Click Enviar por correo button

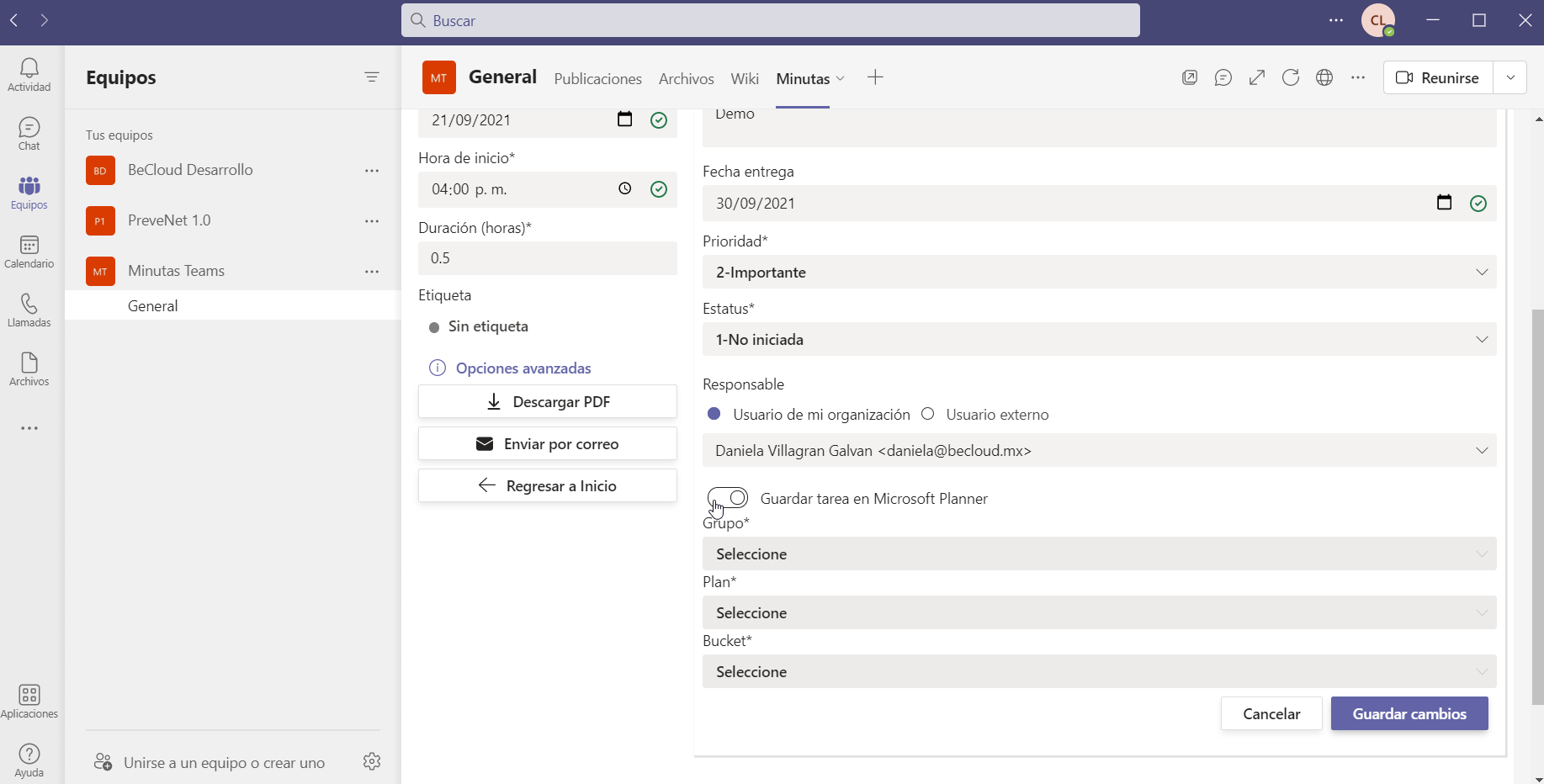click(548, 443)
